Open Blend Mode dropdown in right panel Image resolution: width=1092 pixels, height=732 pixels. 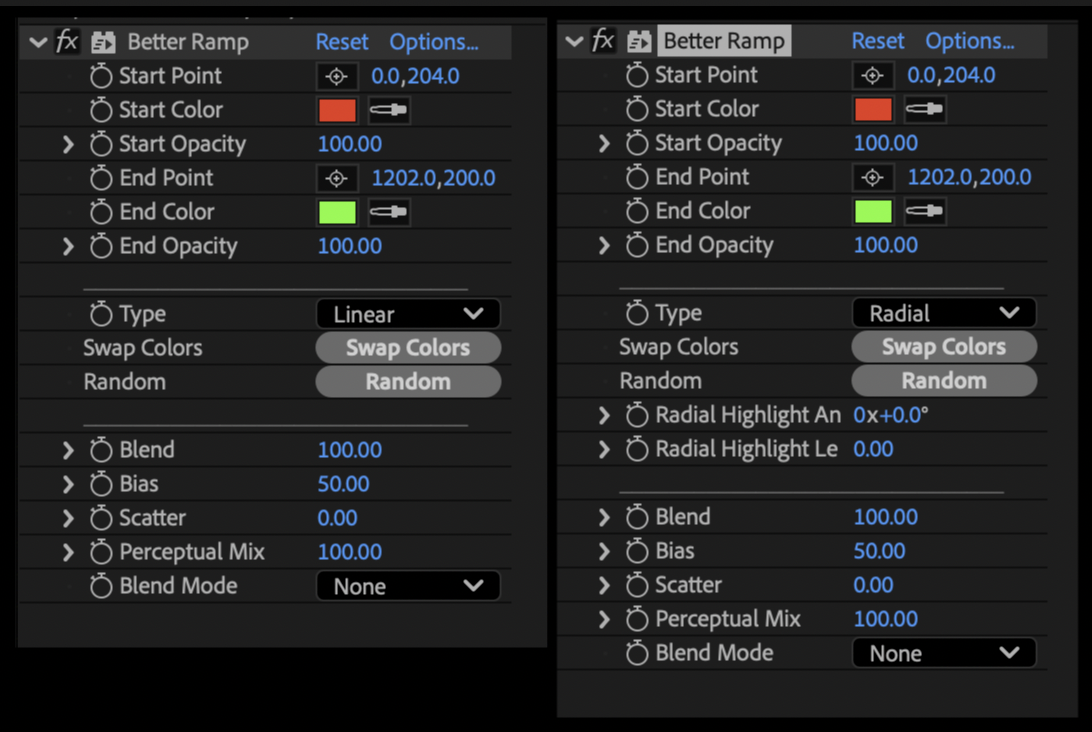click(x=944, y=653)
